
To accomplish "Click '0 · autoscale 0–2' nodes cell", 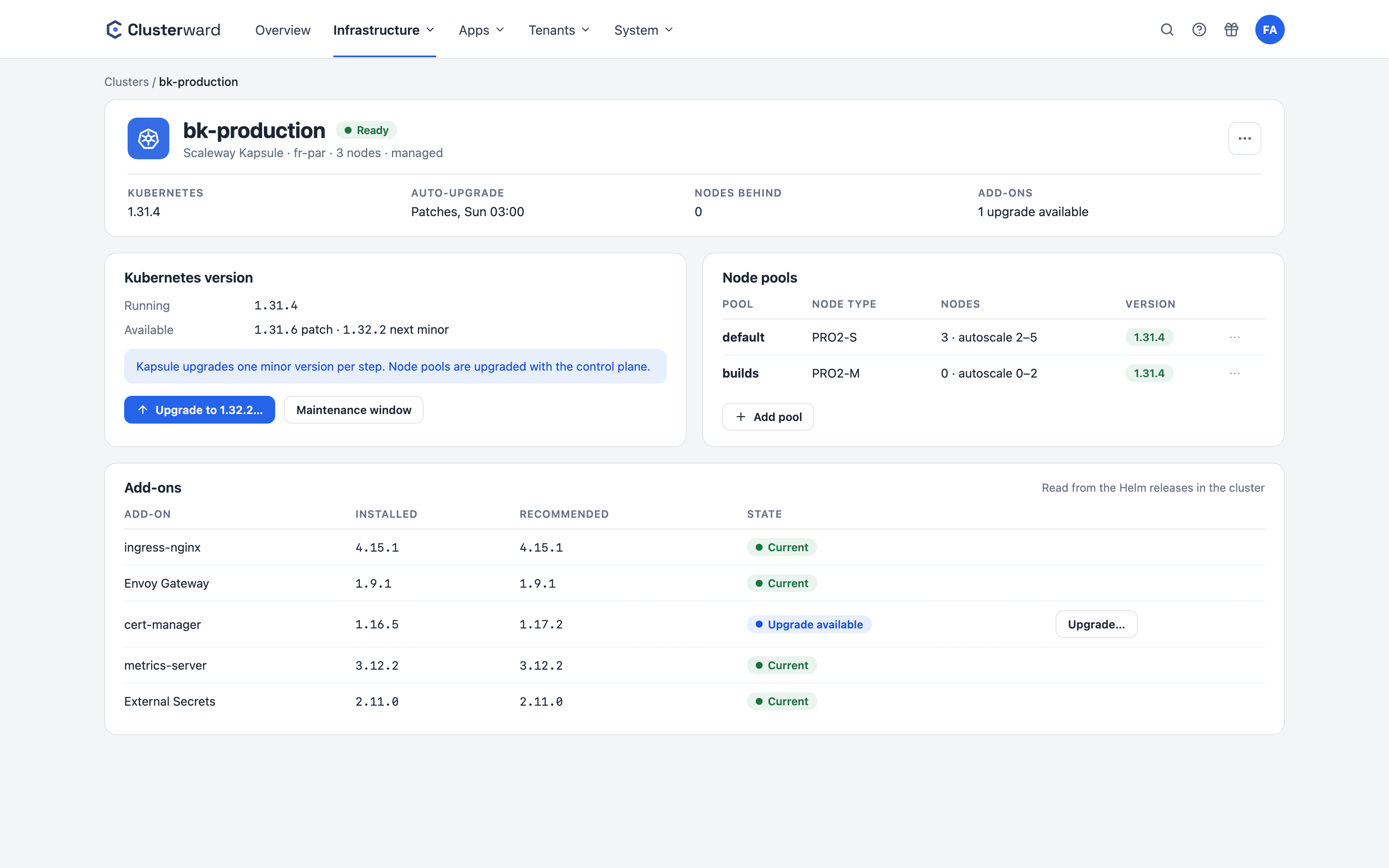I will point(989,374).
